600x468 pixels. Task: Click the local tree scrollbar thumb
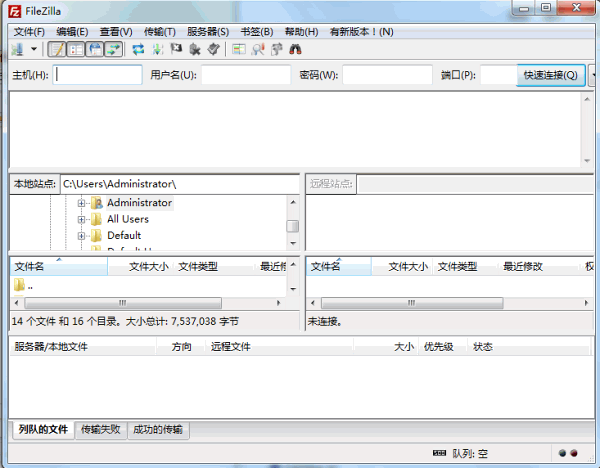[x=293, y=226]
